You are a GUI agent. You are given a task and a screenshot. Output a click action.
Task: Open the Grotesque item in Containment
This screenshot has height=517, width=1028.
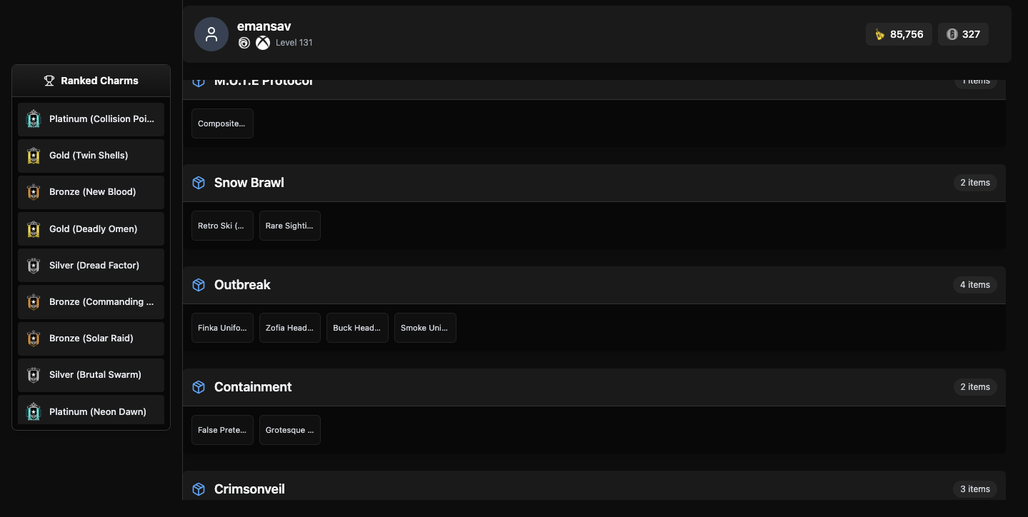pos(290,430)
